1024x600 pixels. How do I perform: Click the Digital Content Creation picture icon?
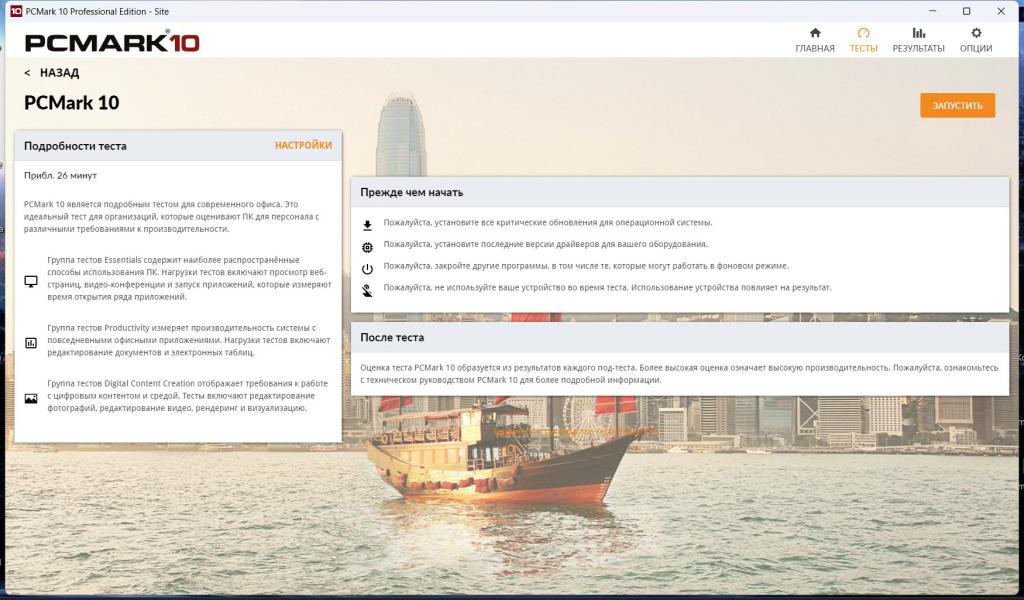31,398
